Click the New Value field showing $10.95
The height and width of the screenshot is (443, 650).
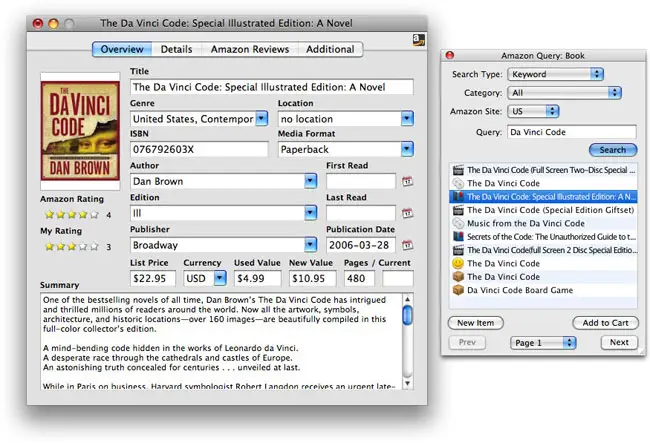313,278
